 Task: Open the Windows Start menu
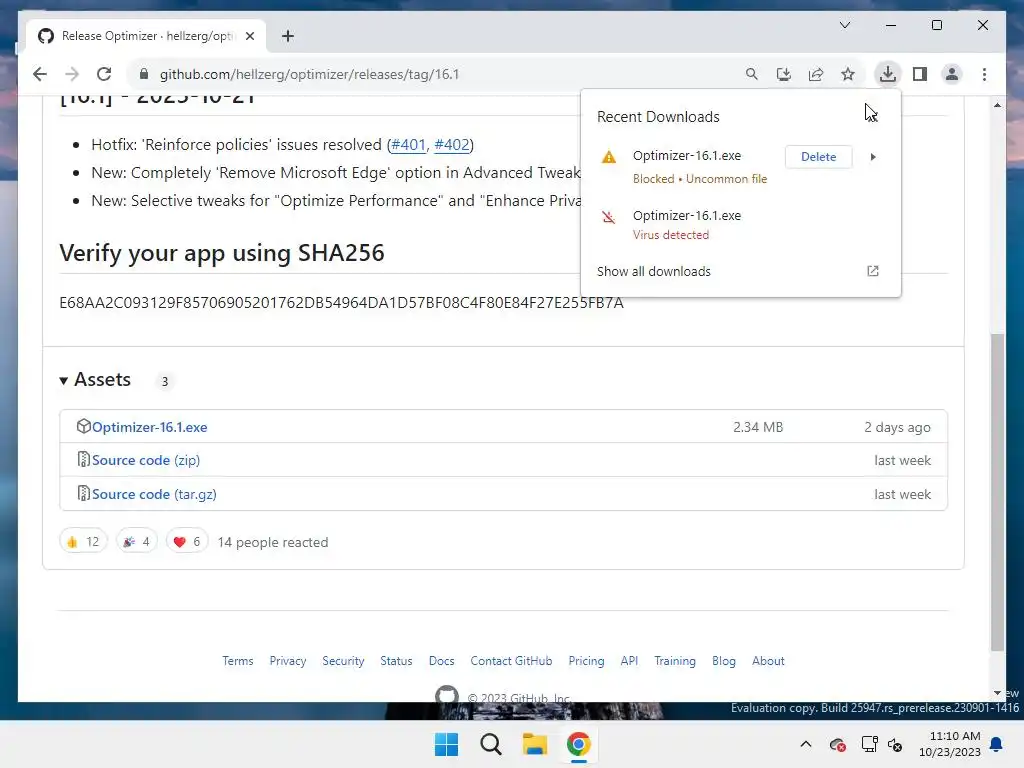(447, 744)
